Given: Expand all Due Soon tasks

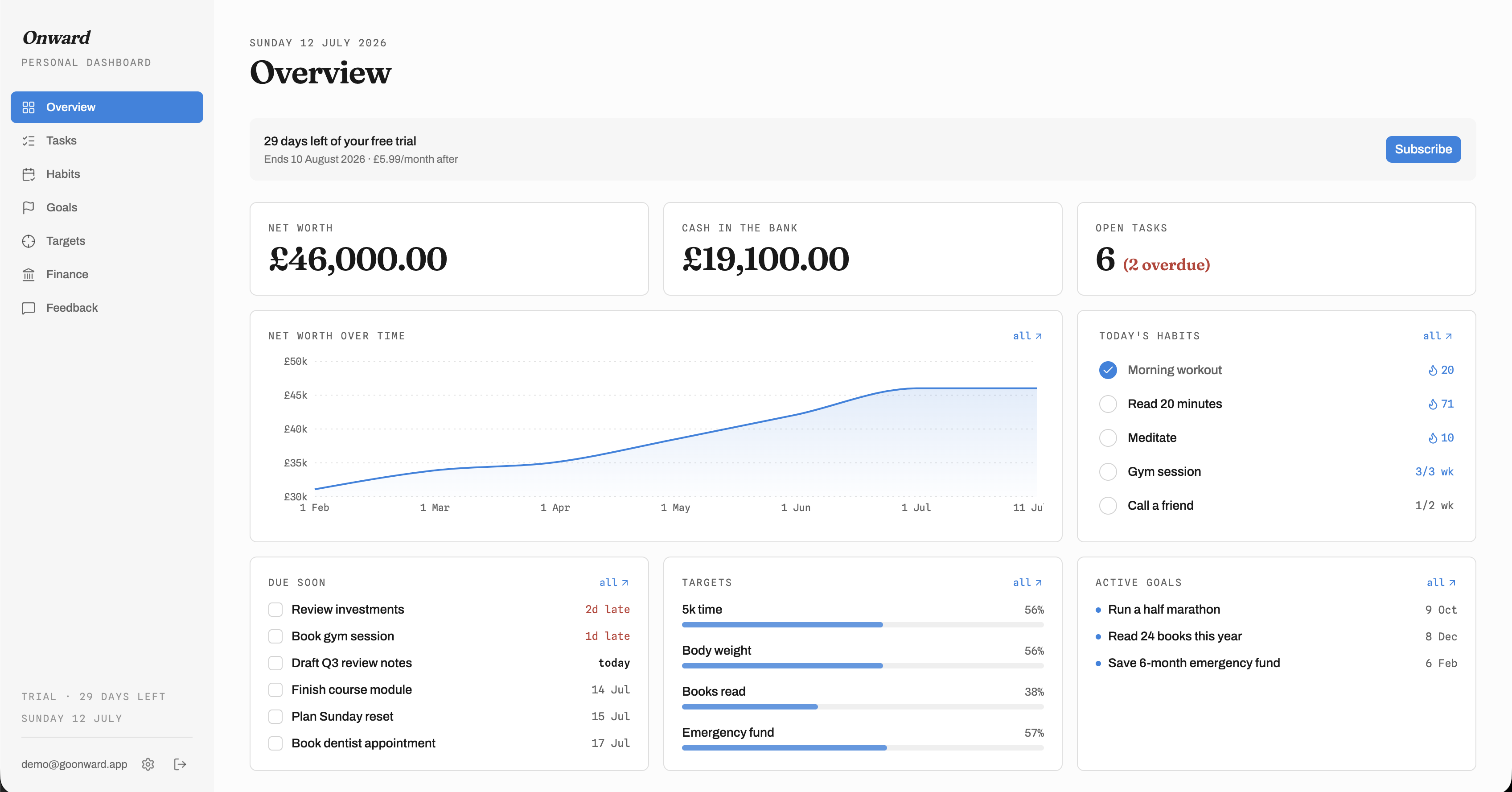Looking at the screenshot, I should (x=614, y=582).
